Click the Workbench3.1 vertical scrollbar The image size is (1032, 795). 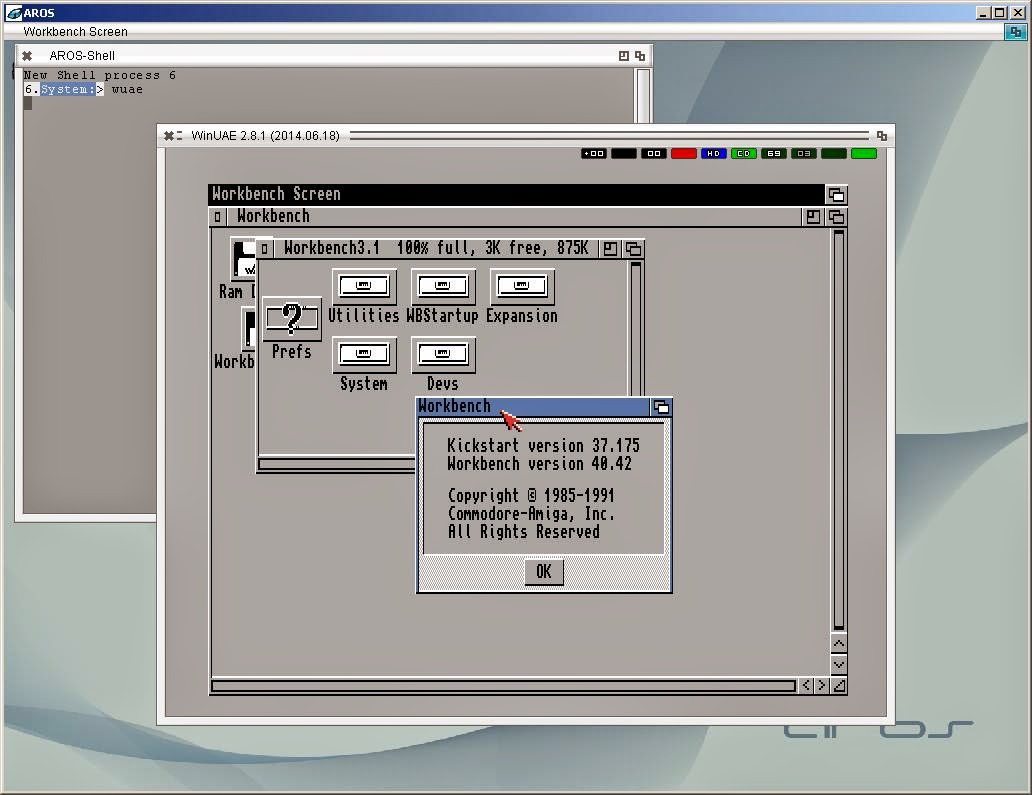[636, 329]
